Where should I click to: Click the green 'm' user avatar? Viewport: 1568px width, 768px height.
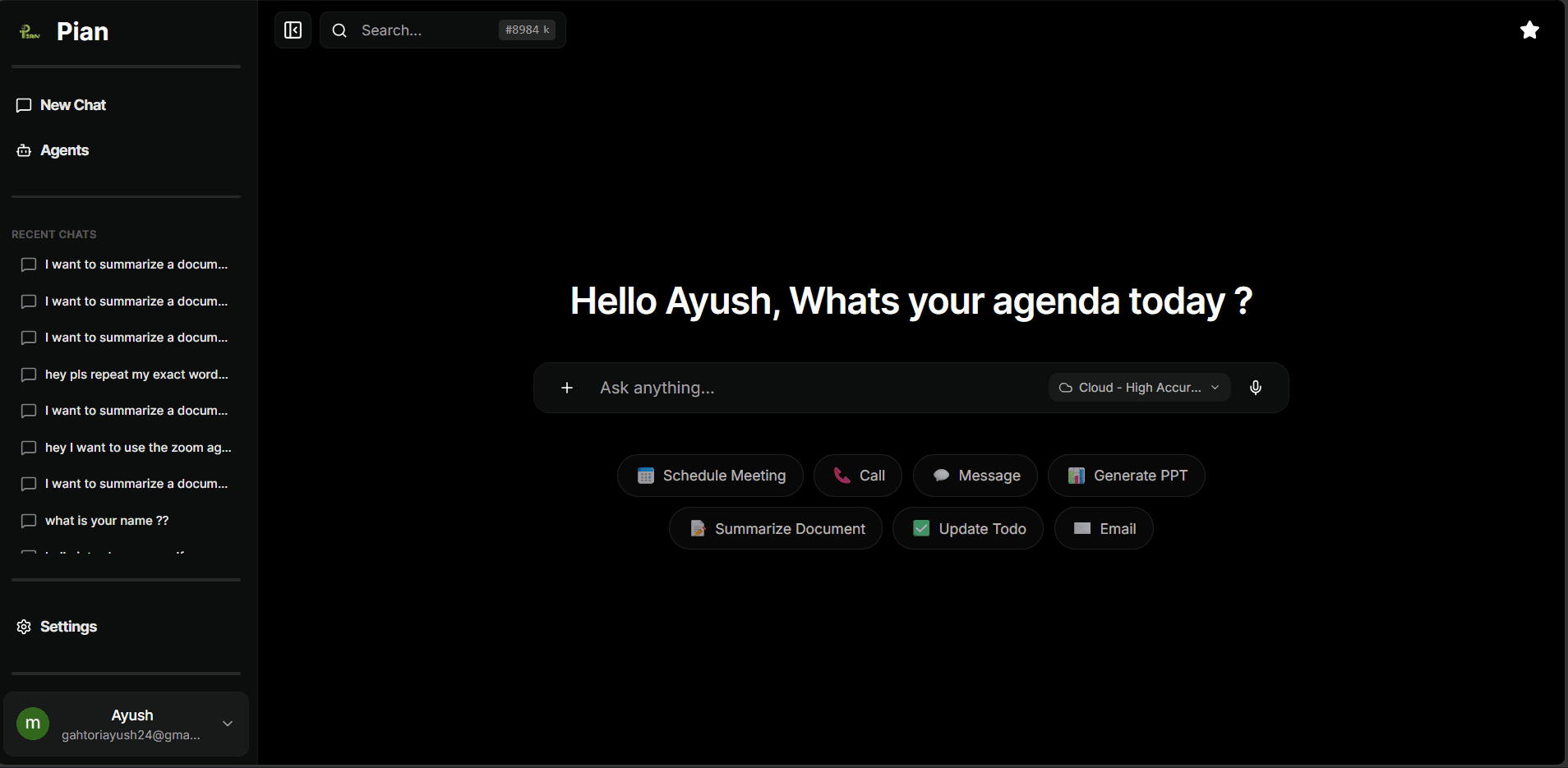point(33,724)
